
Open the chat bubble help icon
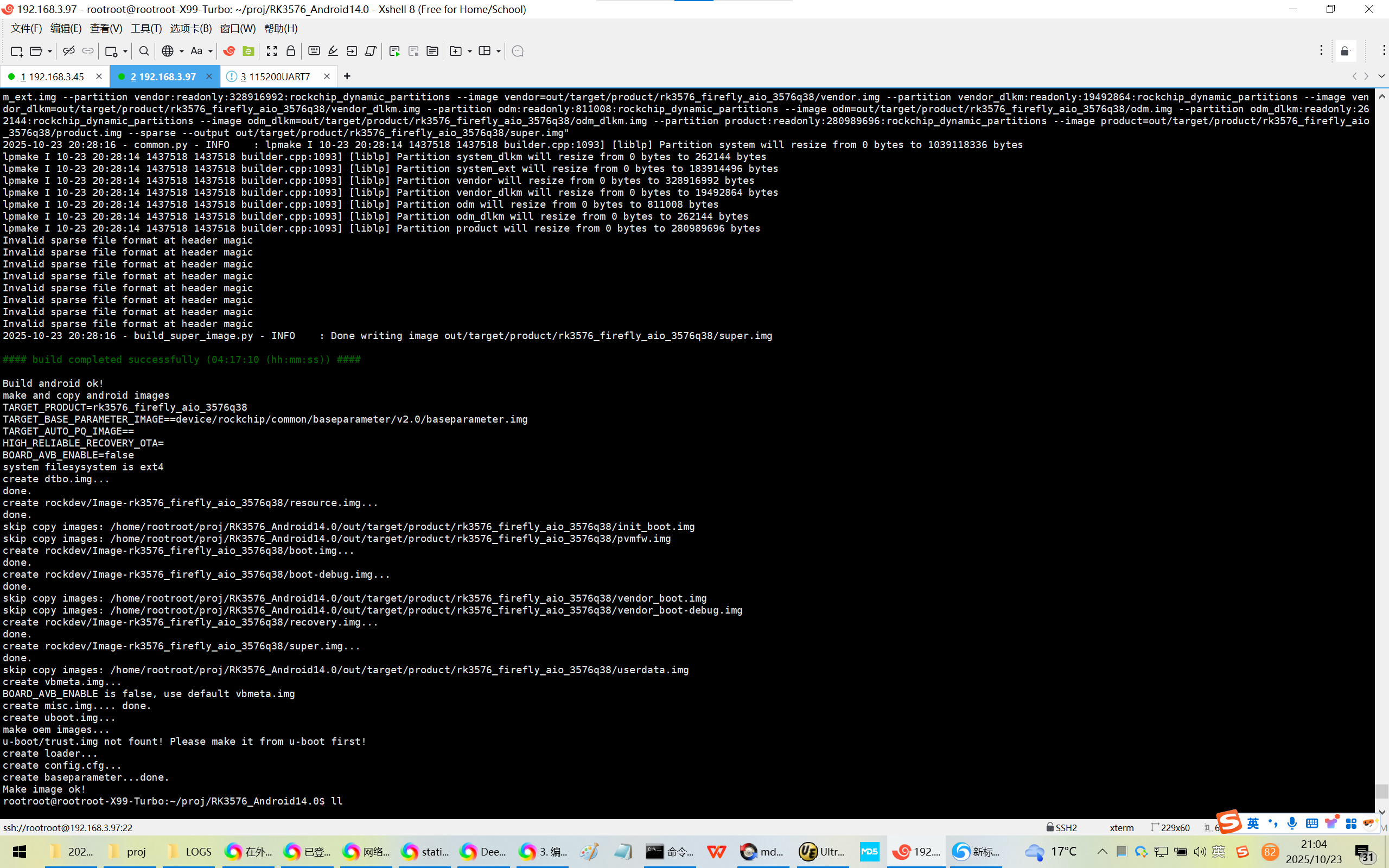(x=517, y=51)
